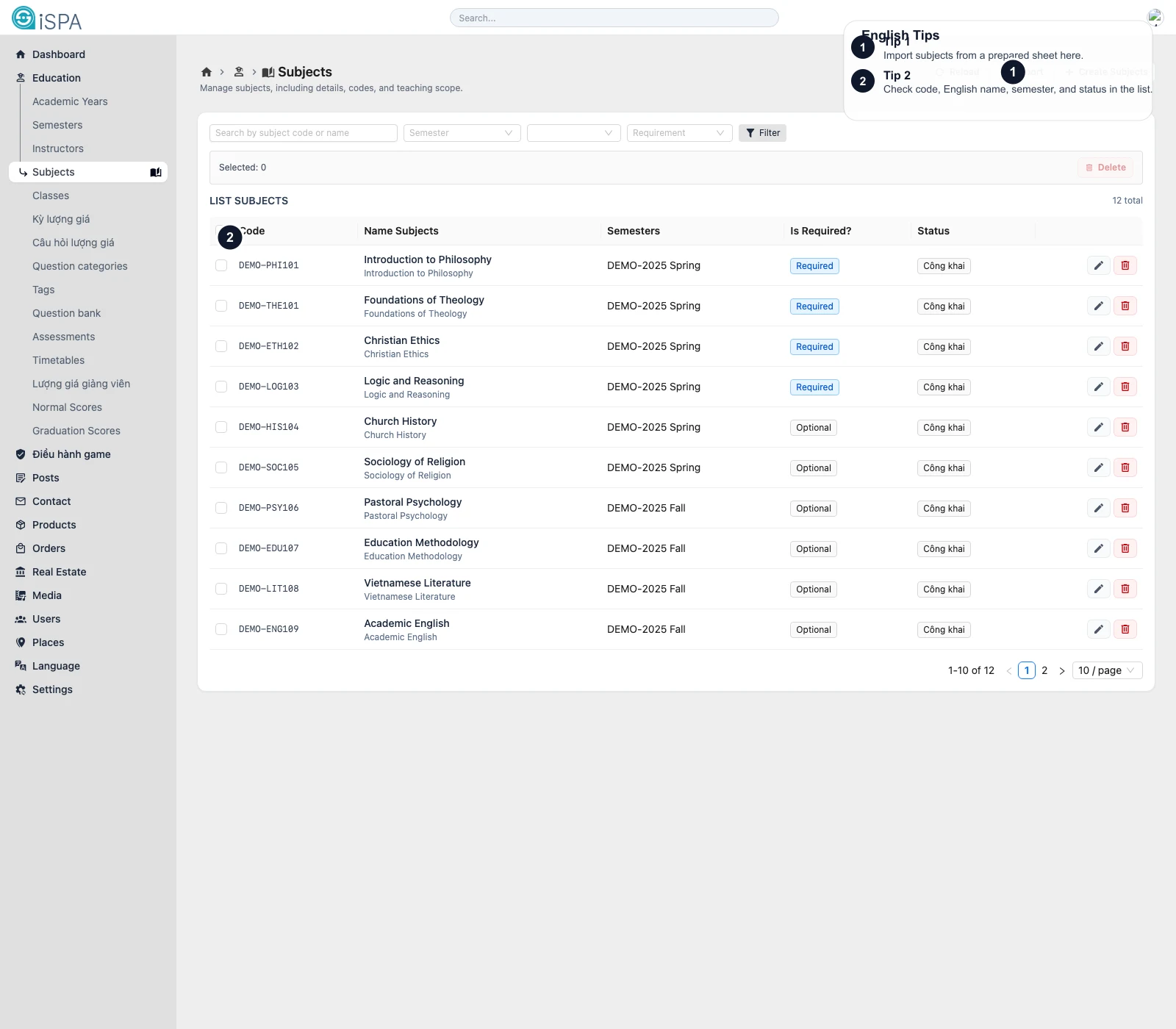Tick the DEMO-PSY106 row checkbox

pos(221,508)
